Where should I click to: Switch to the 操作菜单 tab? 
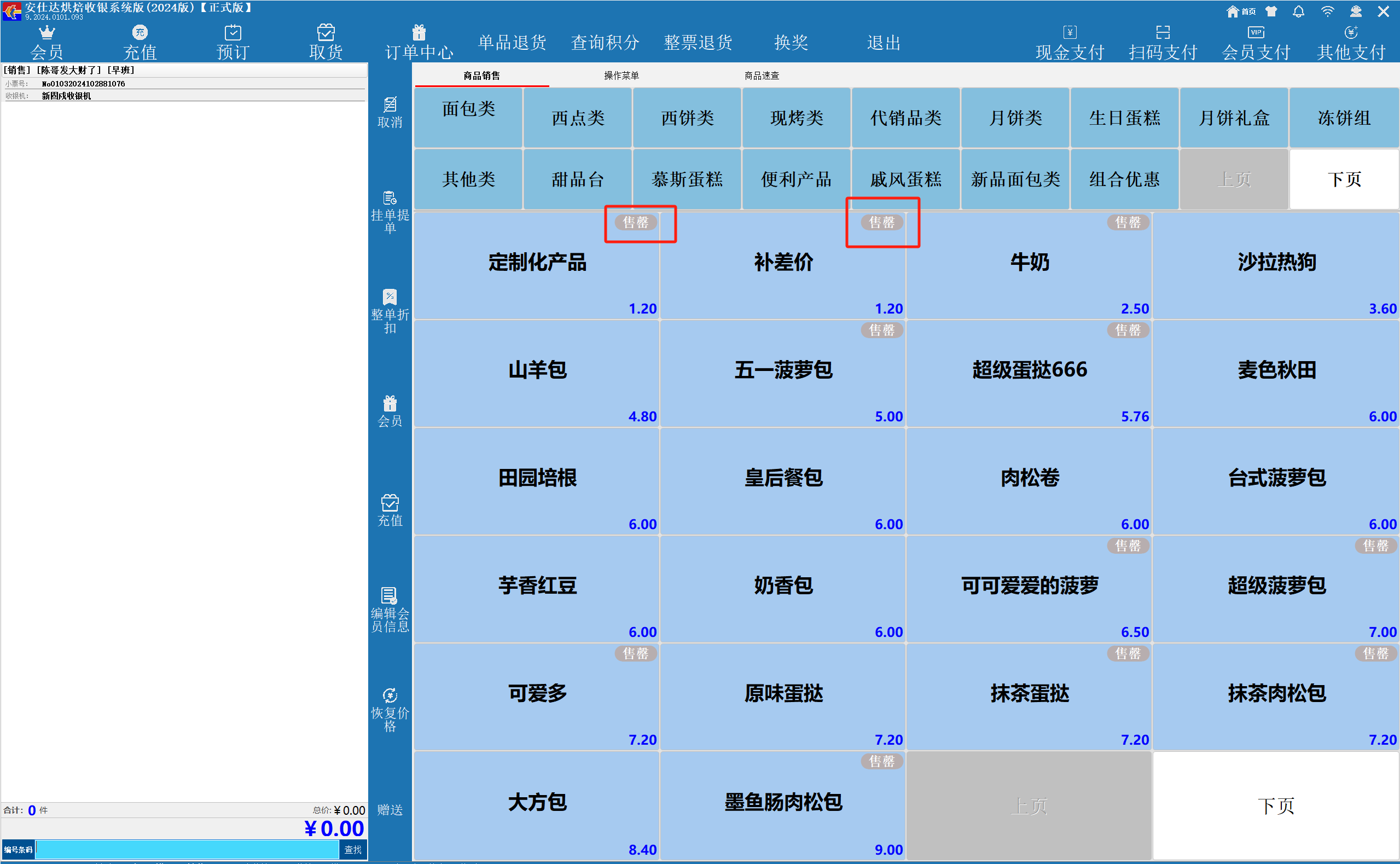(621, 76)
